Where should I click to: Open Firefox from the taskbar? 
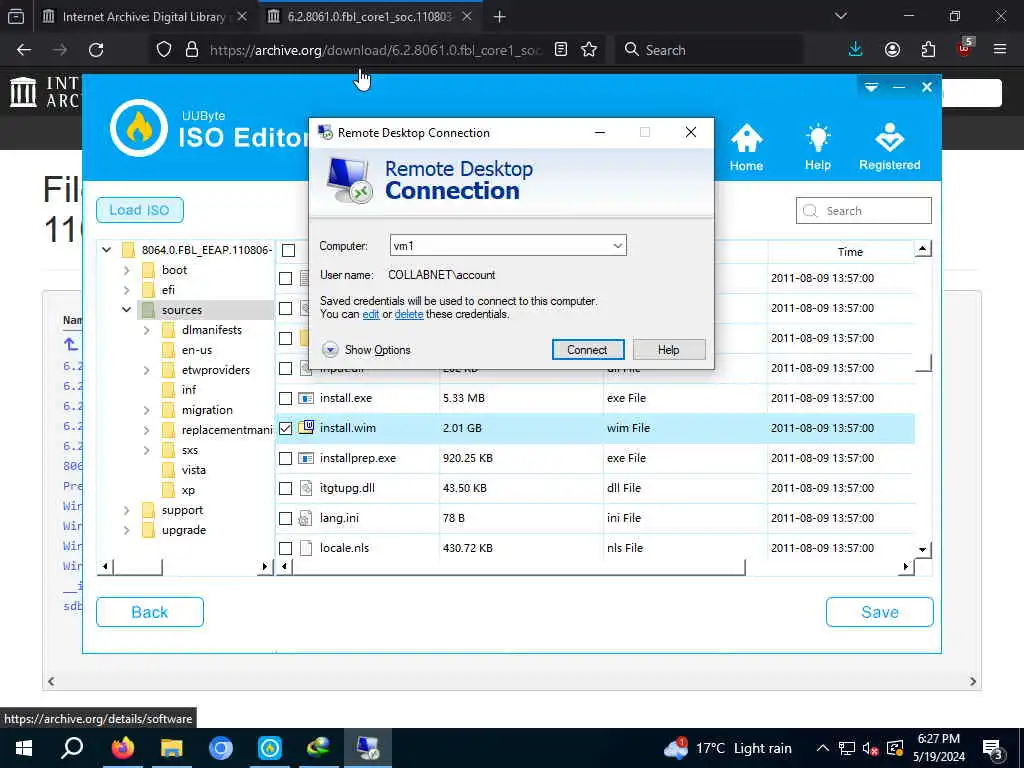pos(122,748)
